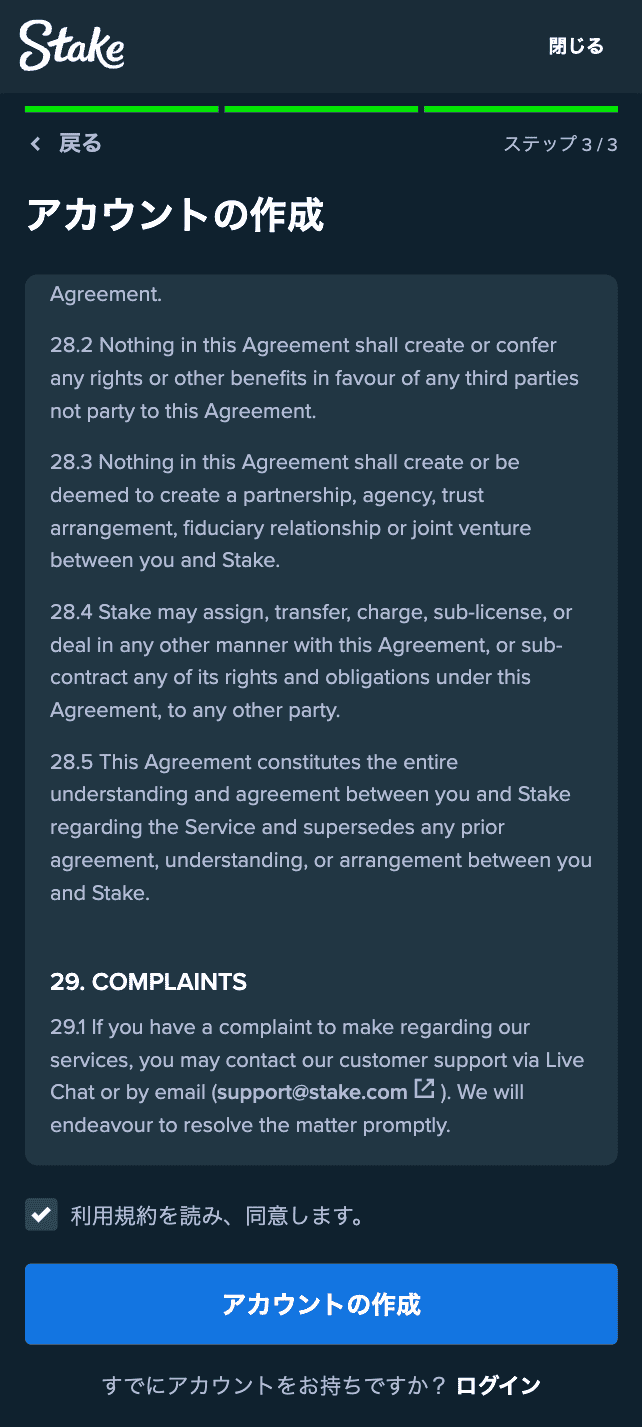Image resolution: width=642 pixels, height=1427 pixels.
Task: Click the clause 28.2 paragraph text
Action: tap(314, 378)
